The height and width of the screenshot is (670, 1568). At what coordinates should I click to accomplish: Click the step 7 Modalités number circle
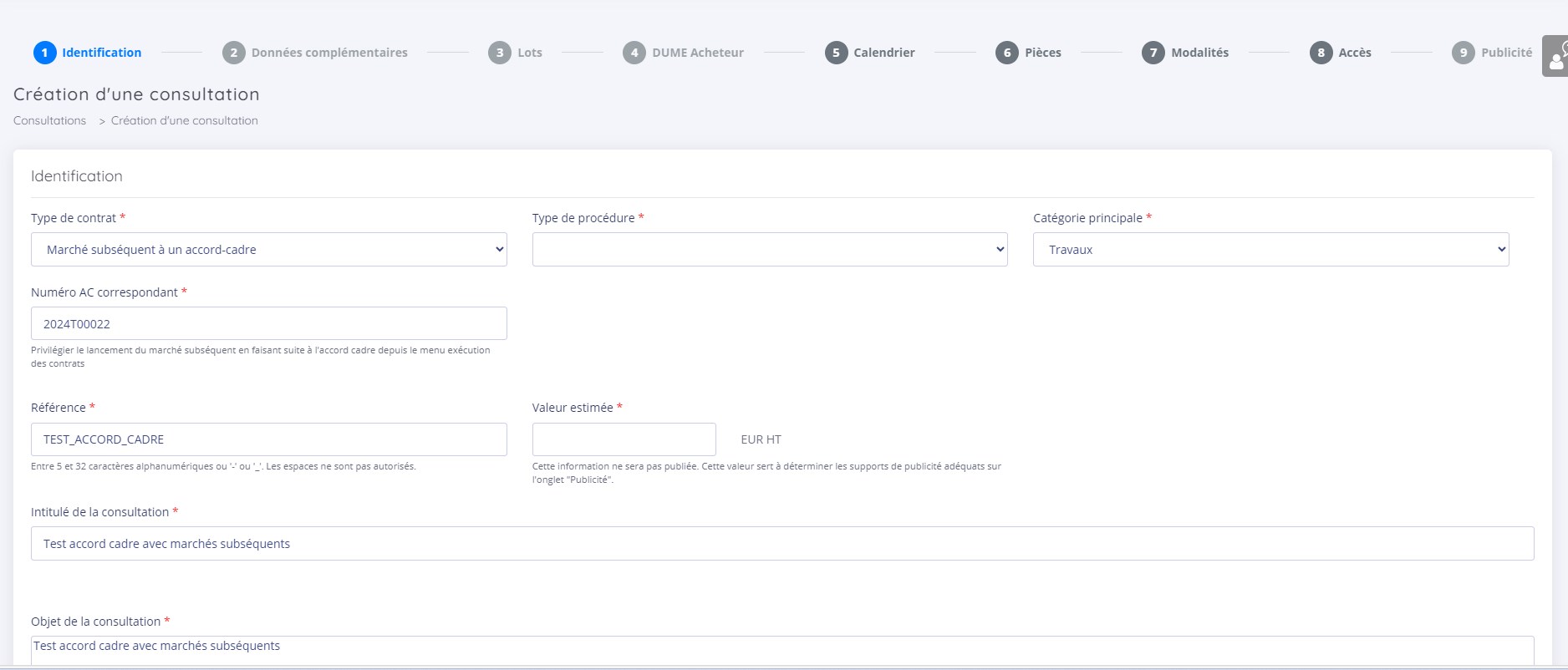[1153, 53]
